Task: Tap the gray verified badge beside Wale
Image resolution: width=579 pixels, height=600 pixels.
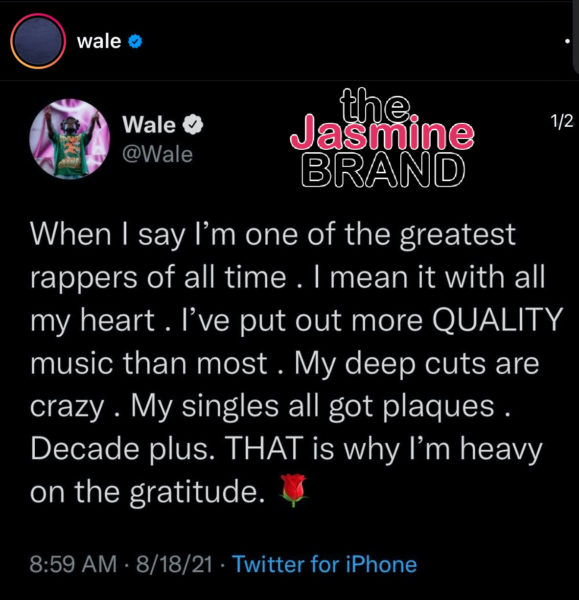Action: click(x=192, y=124)
